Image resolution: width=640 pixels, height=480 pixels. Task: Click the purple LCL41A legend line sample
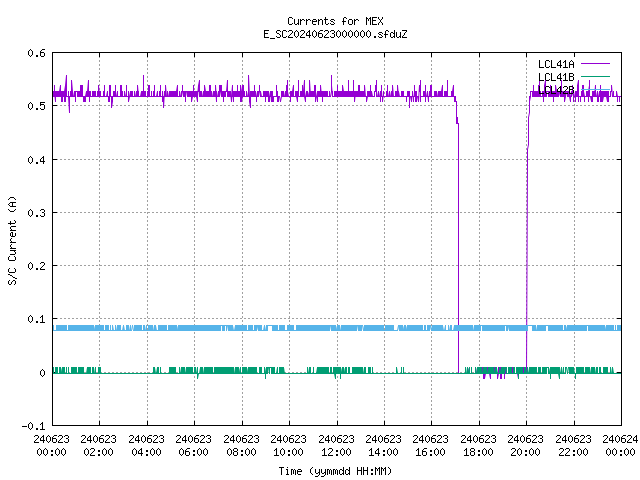pyautogui.click(x=595, y=64)
